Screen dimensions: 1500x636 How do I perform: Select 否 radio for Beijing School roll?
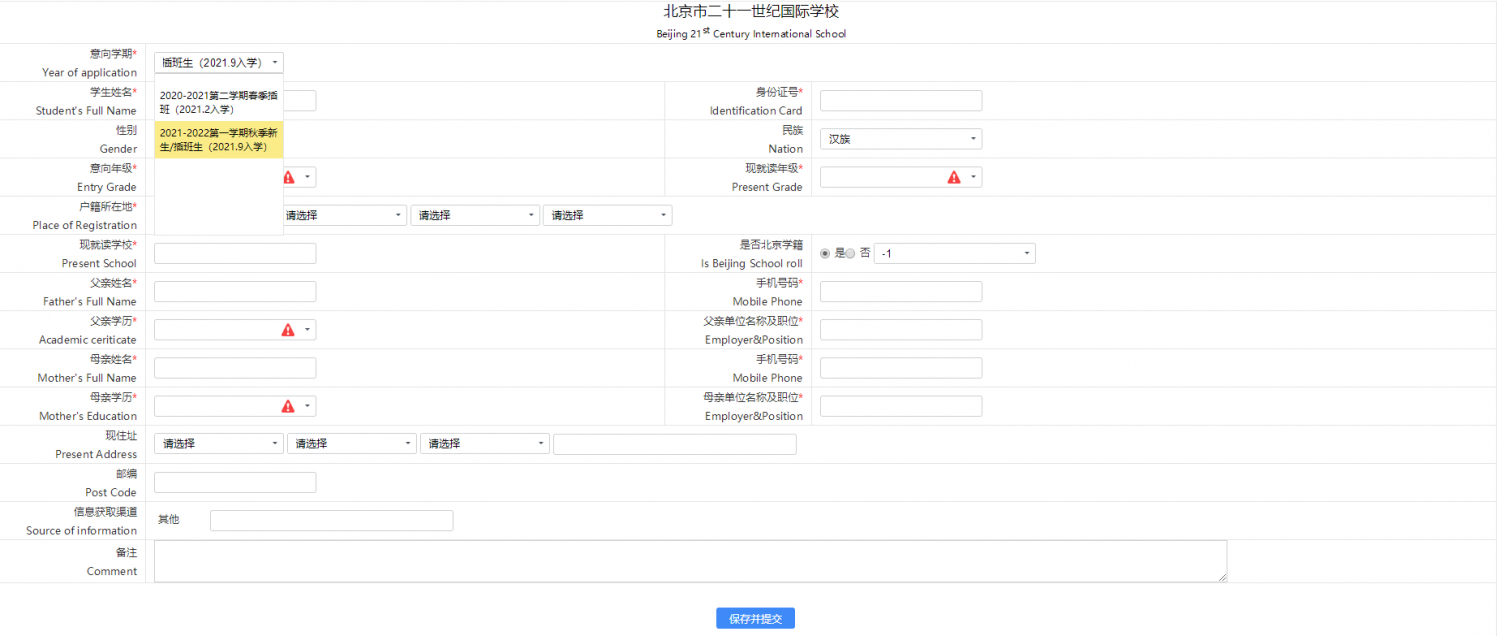point(850,254)
